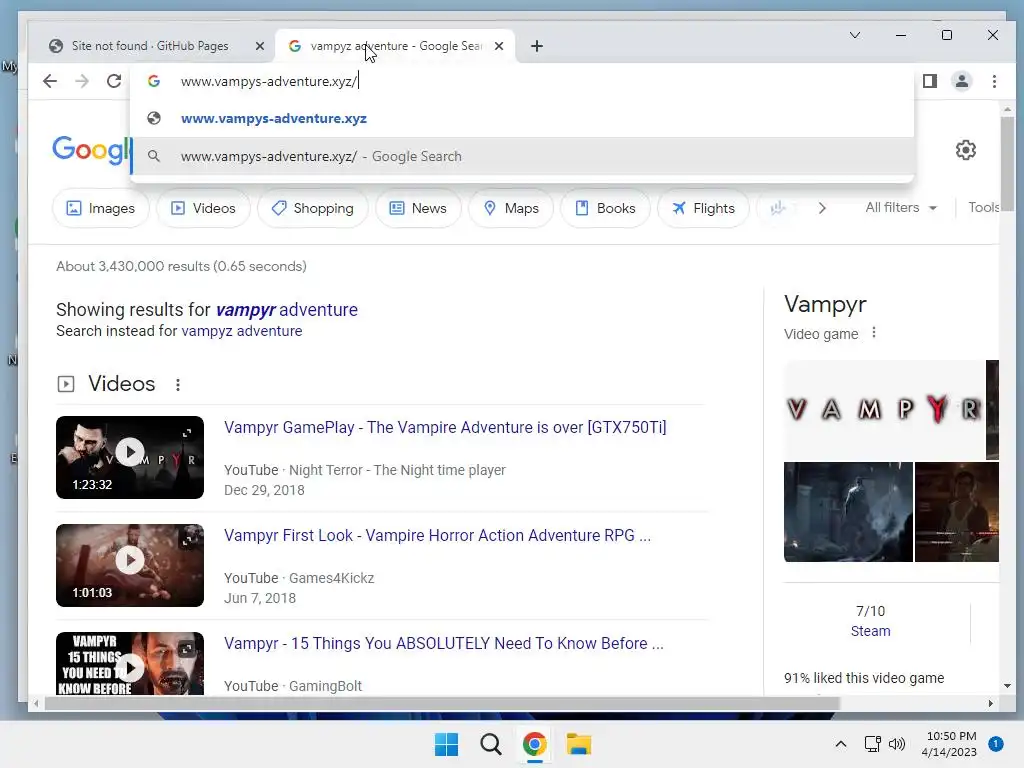This screenshot has height=768, width=1024.
Task: Click the 91% liked this video game text
Action: (863, 678)
